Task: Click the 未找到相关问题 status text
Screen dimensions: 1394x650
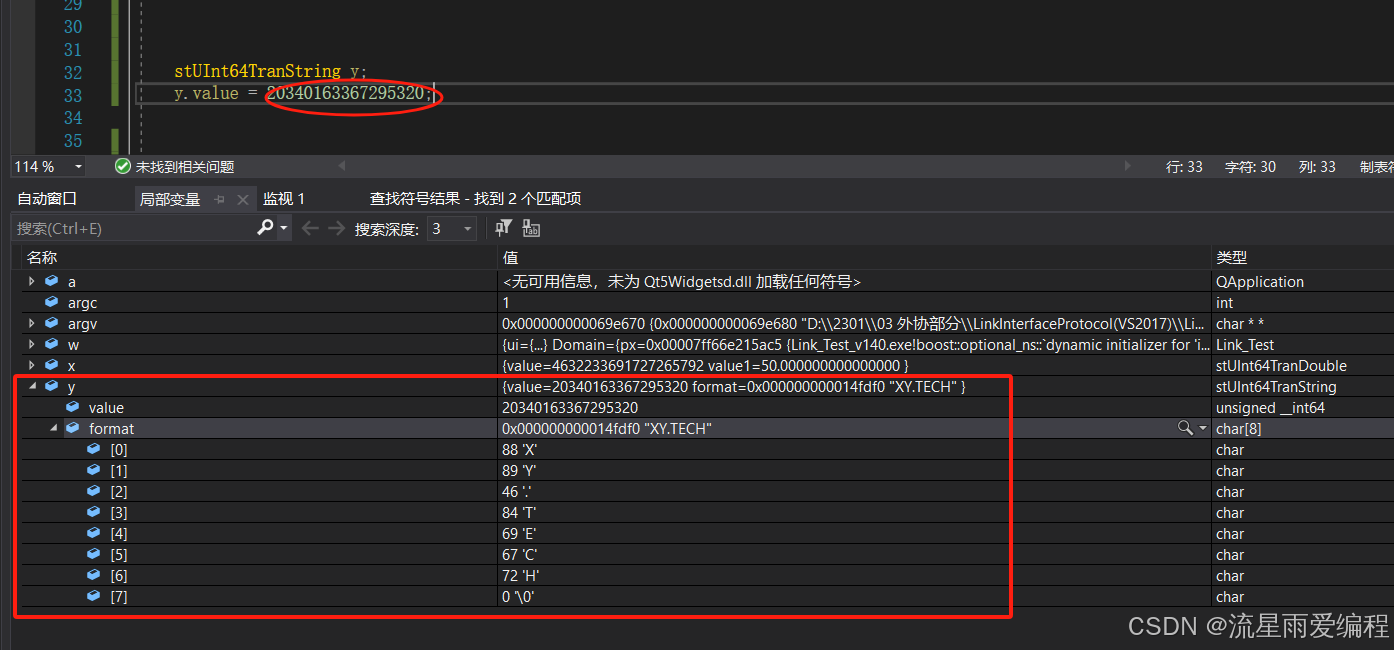Action: 185,167
